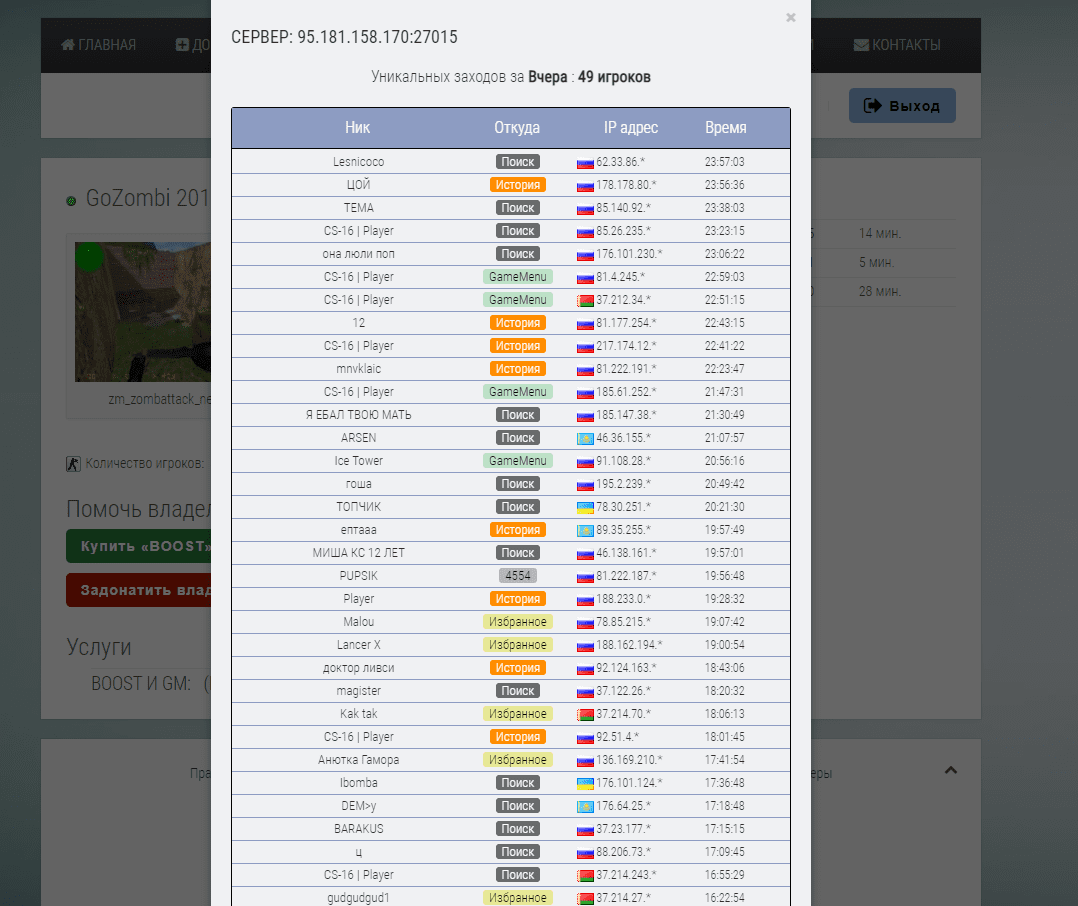Viewport: 1078px width, 906px height.
Task: Click the envelope icon beside КОНТАКТЫ
Action: 861,45
